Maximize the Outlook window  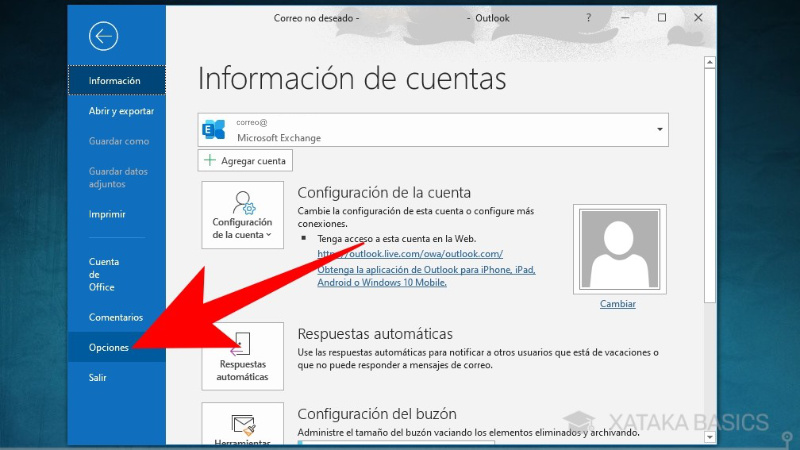[x=662, y=18]
